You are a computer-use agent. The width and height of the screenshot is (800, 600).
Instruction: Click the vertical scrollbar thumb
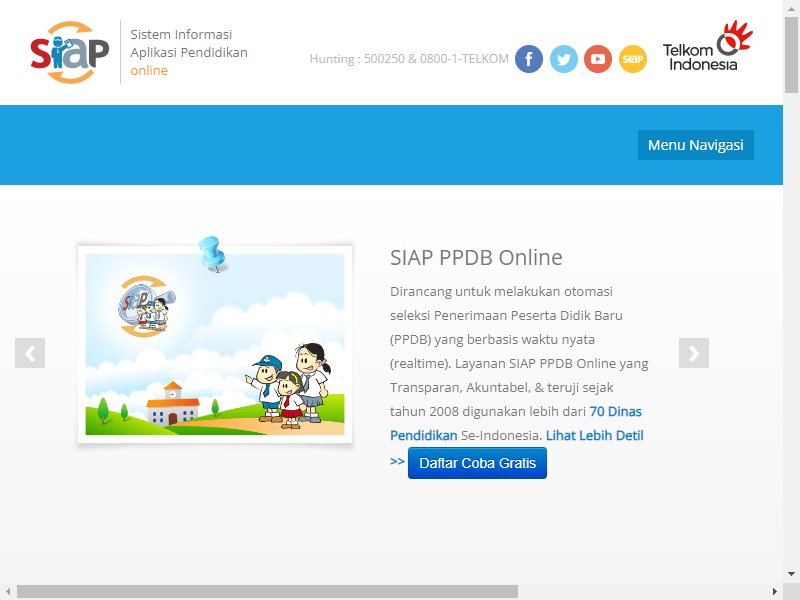(791, 54)
